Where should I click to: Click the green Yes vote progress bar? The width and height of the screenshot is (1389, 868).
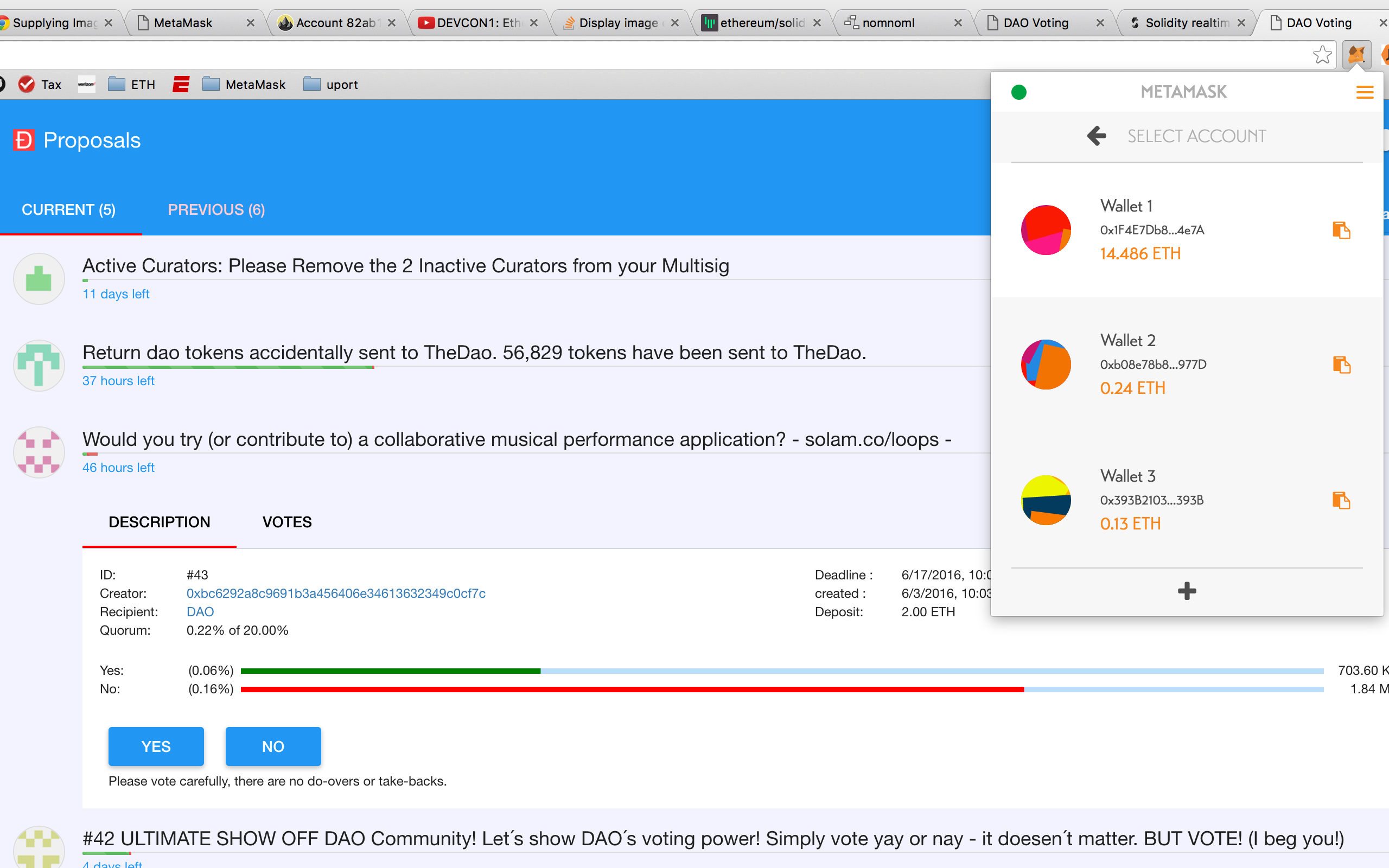390,671
